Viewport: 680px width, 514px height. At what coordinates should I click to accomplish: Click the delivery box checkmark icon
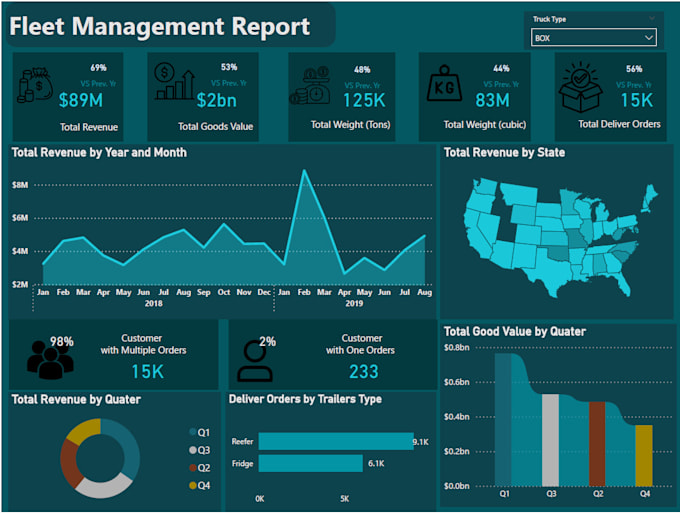click(580, 87)
